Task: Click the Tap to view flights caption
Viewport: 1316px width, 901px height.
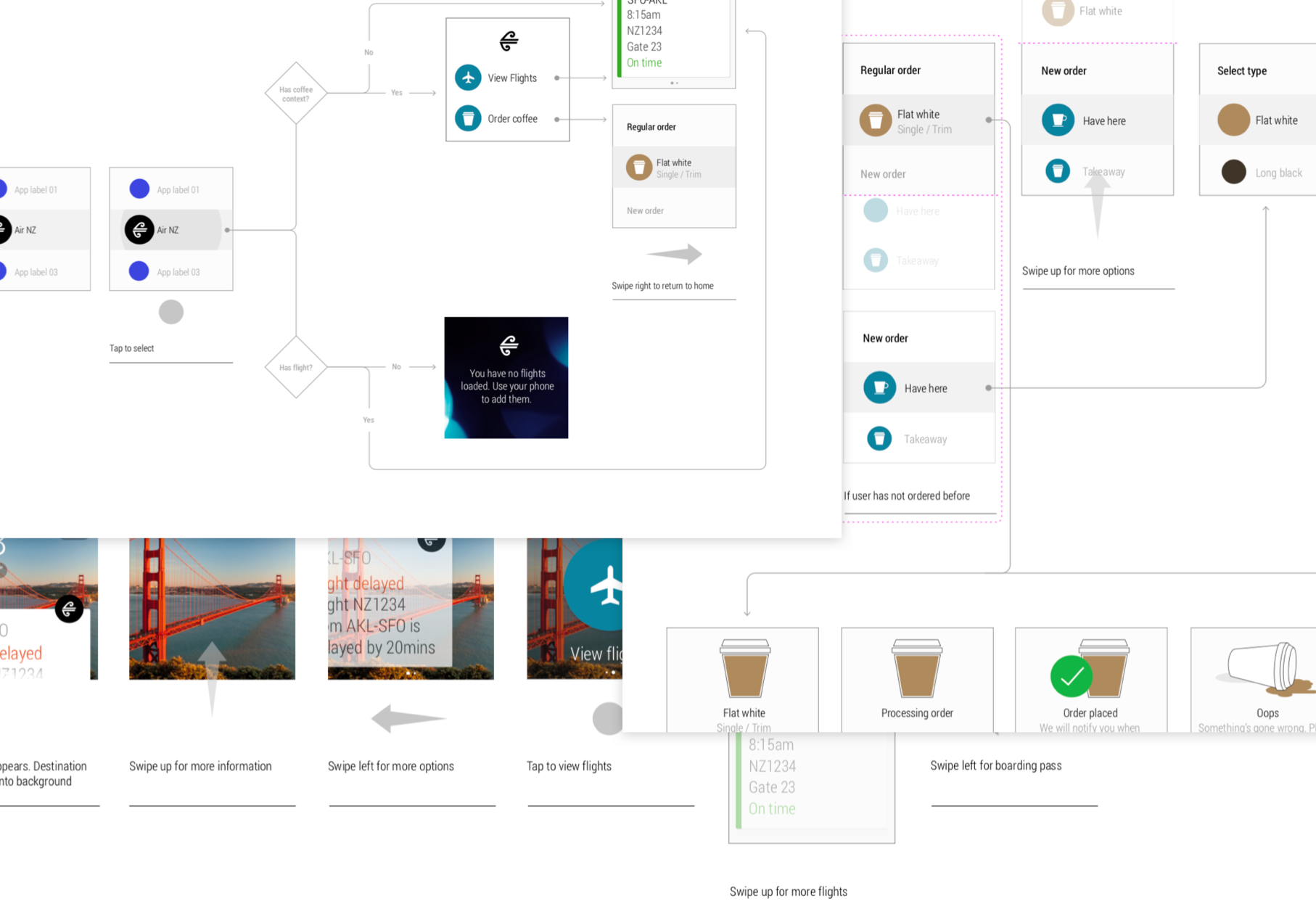Action: click(569, 766)
